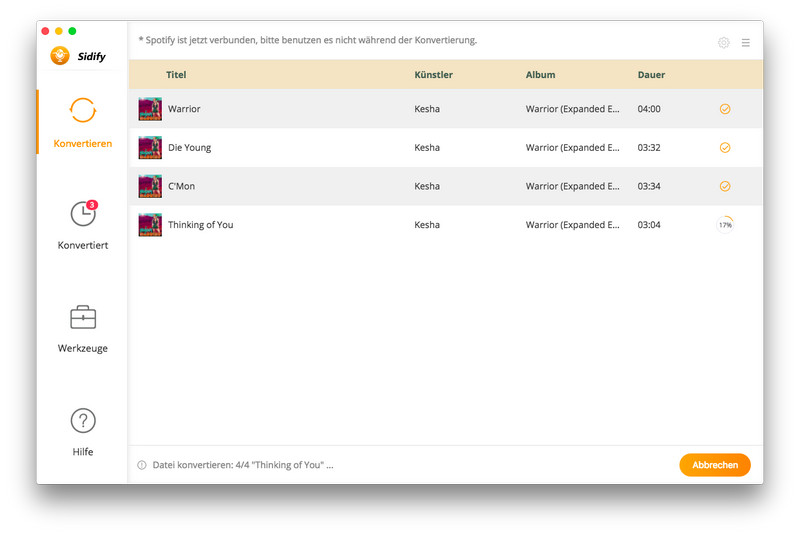Click the Album column header
This screenshot has width=800, height=536.
tap(540, 74)
